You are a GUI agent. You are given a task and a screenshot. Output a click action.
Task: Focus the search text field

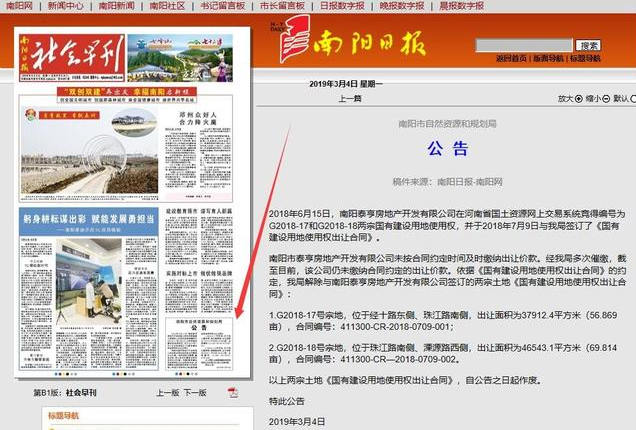(523, 45)
